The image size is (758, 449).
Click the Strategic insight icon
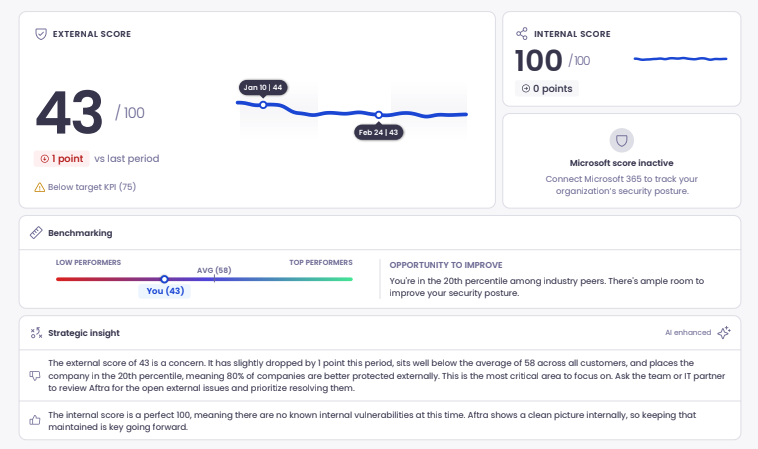coord(36,332)
